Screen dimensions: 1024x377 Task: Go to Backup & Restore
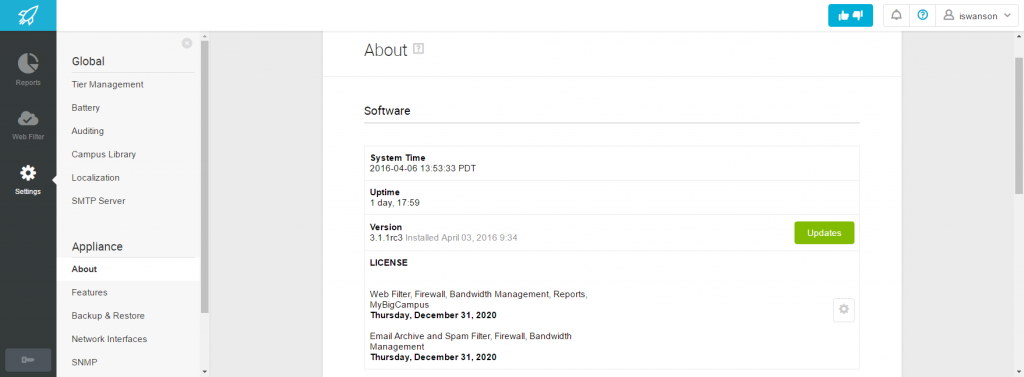point(108,316)
